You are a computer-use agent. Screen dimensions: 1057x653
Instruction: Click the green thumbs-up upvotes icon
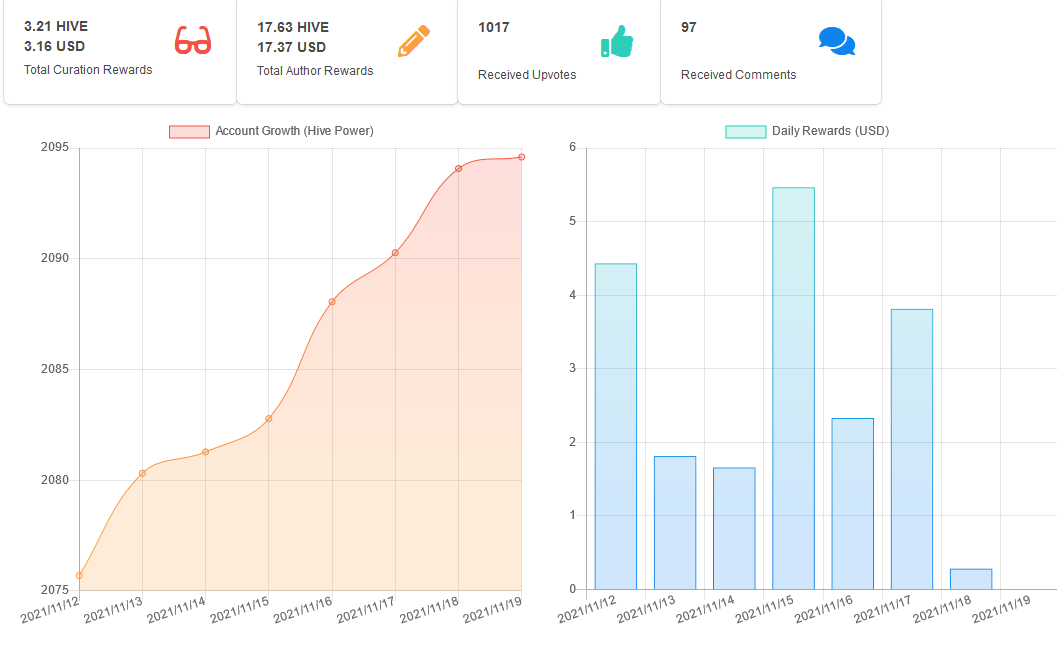point(617,41)
